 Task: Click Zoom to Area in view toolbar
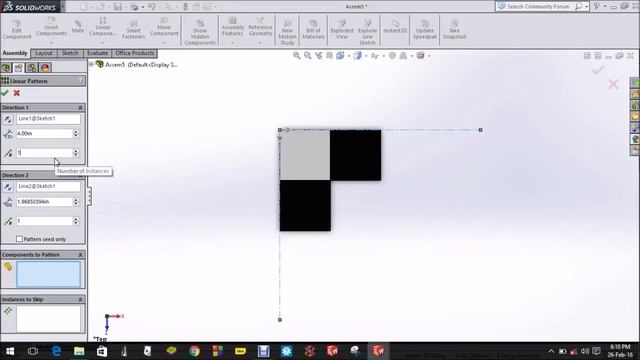[x=307, y=56]
